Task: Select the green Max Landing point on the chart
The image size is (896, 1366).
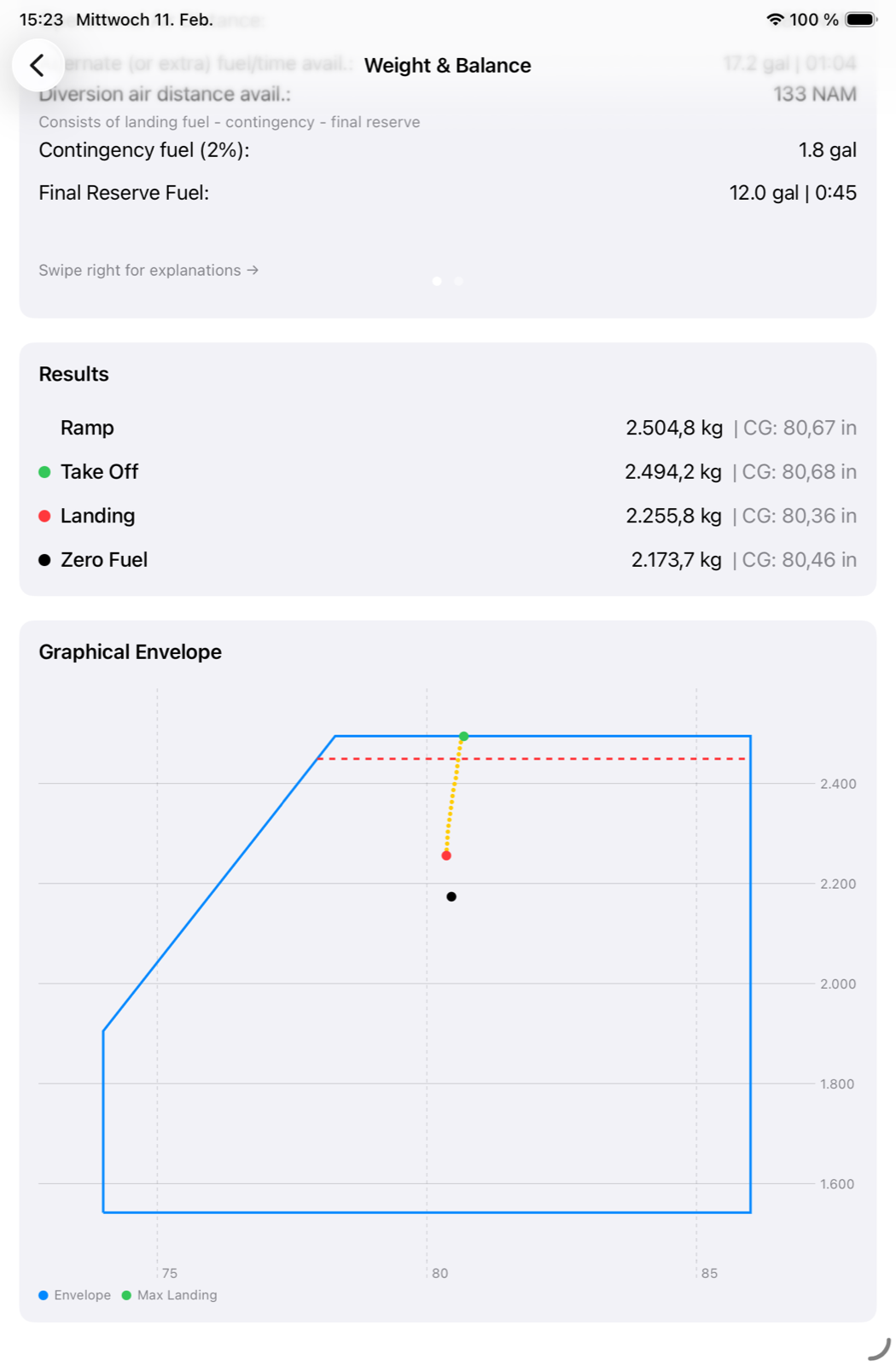Action: (x=465, y=735)
